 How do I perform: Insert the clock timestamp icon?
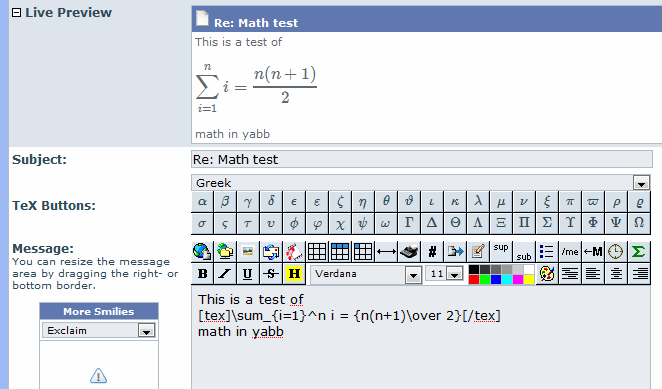click(616, 252)
